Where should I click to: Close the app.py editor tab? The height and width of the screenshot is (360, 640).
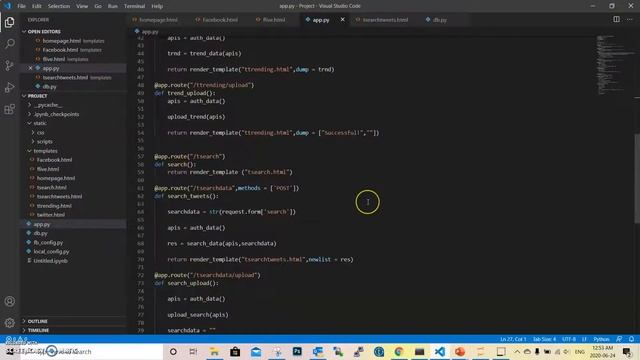(342, 20)
